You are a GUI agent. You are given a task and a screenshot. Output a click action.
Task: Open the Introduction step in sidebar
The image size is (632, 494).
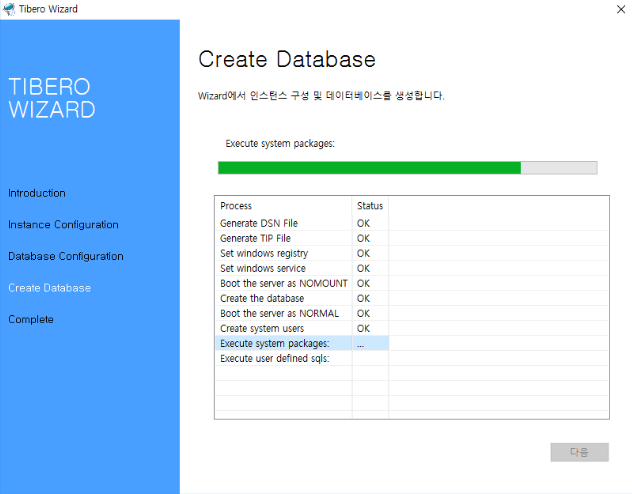tap(37, 193)
